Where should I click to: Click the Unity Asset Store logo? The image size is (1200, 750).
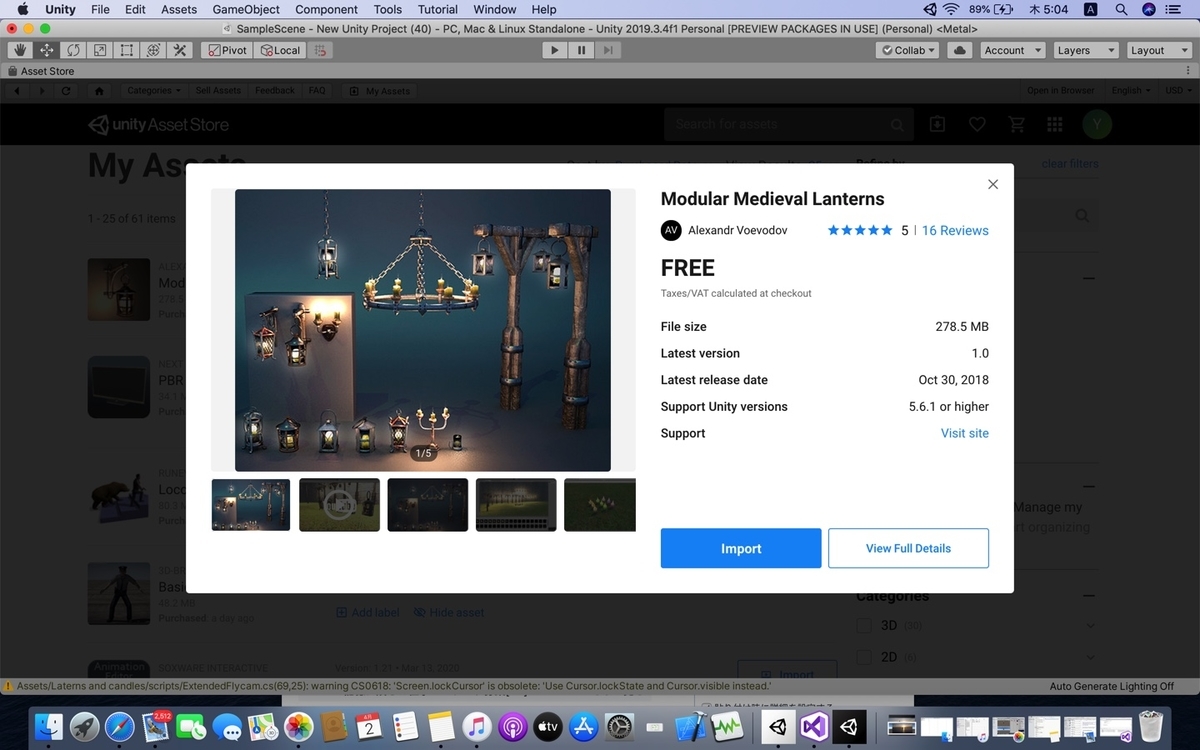159,125
